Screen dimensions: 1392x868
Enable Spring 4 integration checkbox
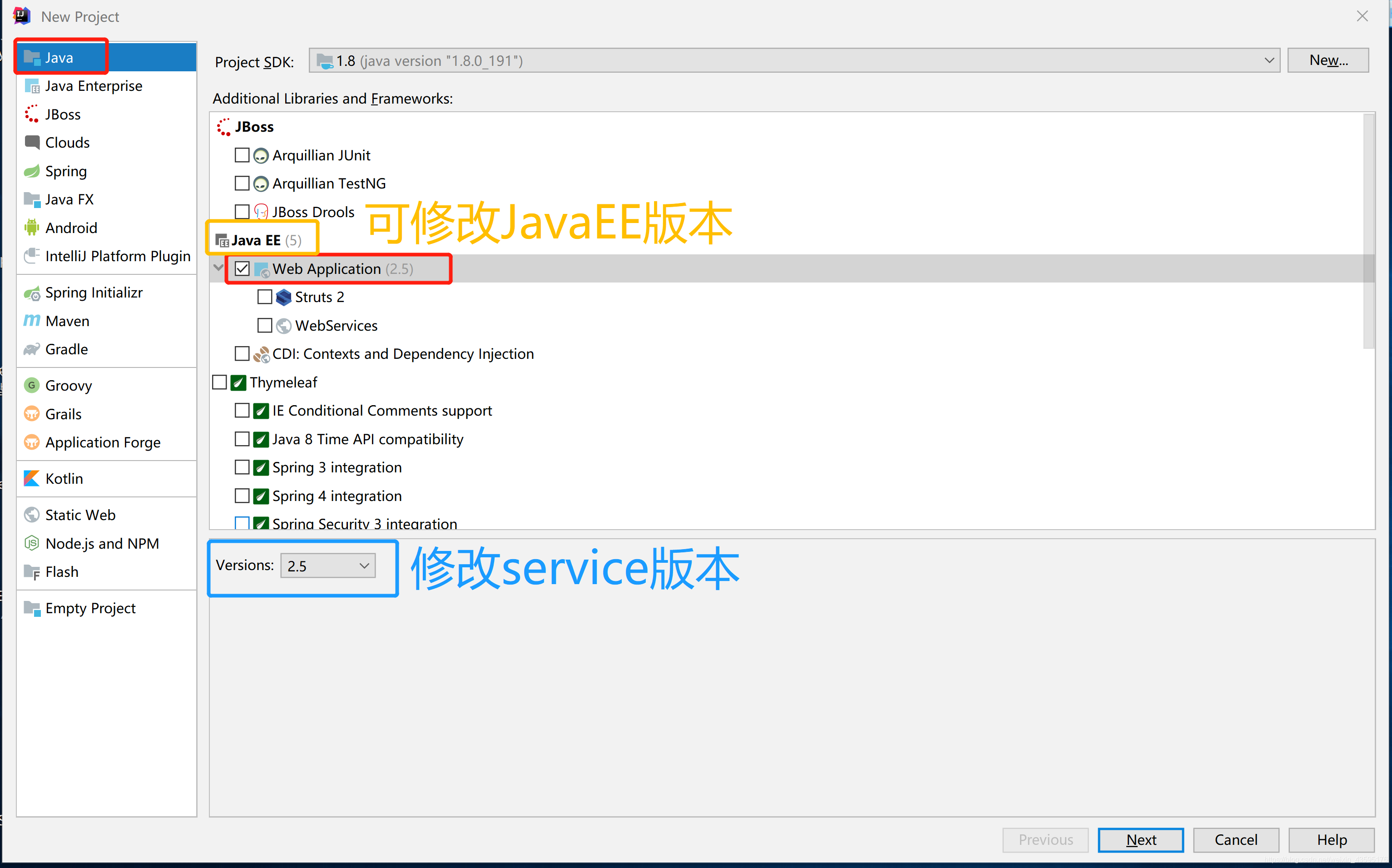pyautogui.click(x=242, y=496)
